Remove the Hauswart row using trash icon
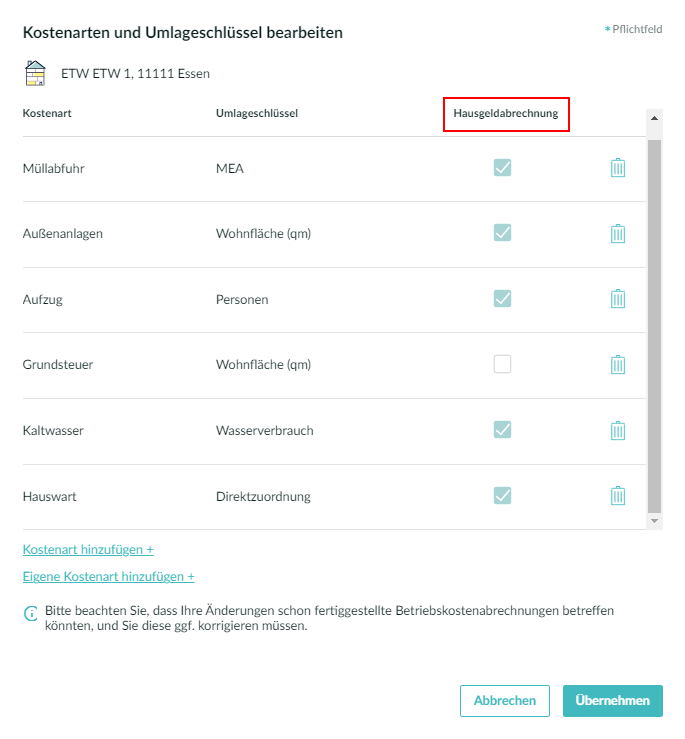The width and height of the screenshot is (685, 739). tap(618, 496)
